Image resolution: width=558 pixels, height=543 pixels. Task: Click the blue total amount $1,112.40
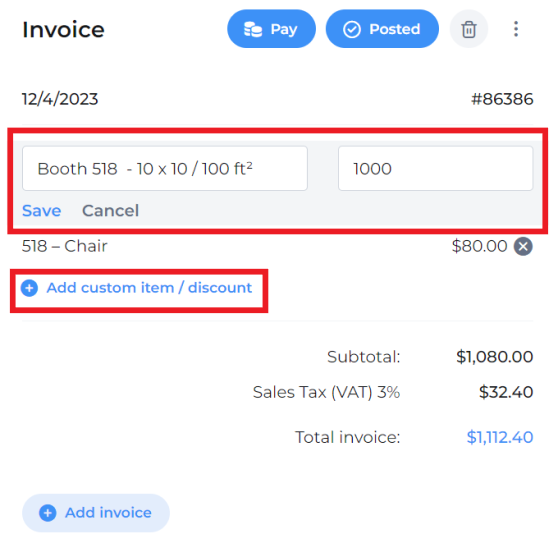pos(500,437)
